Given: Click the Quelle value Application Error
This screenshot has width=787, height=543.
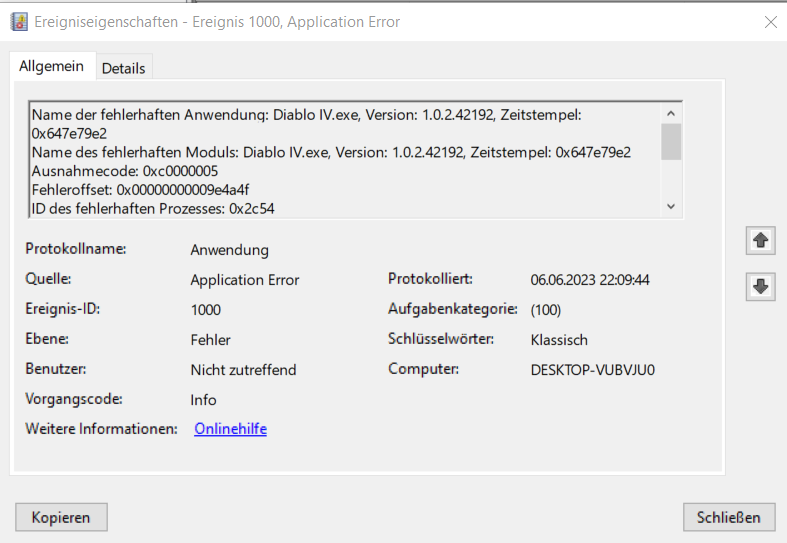Looking at the screenshot, I should tap(245, 280).
